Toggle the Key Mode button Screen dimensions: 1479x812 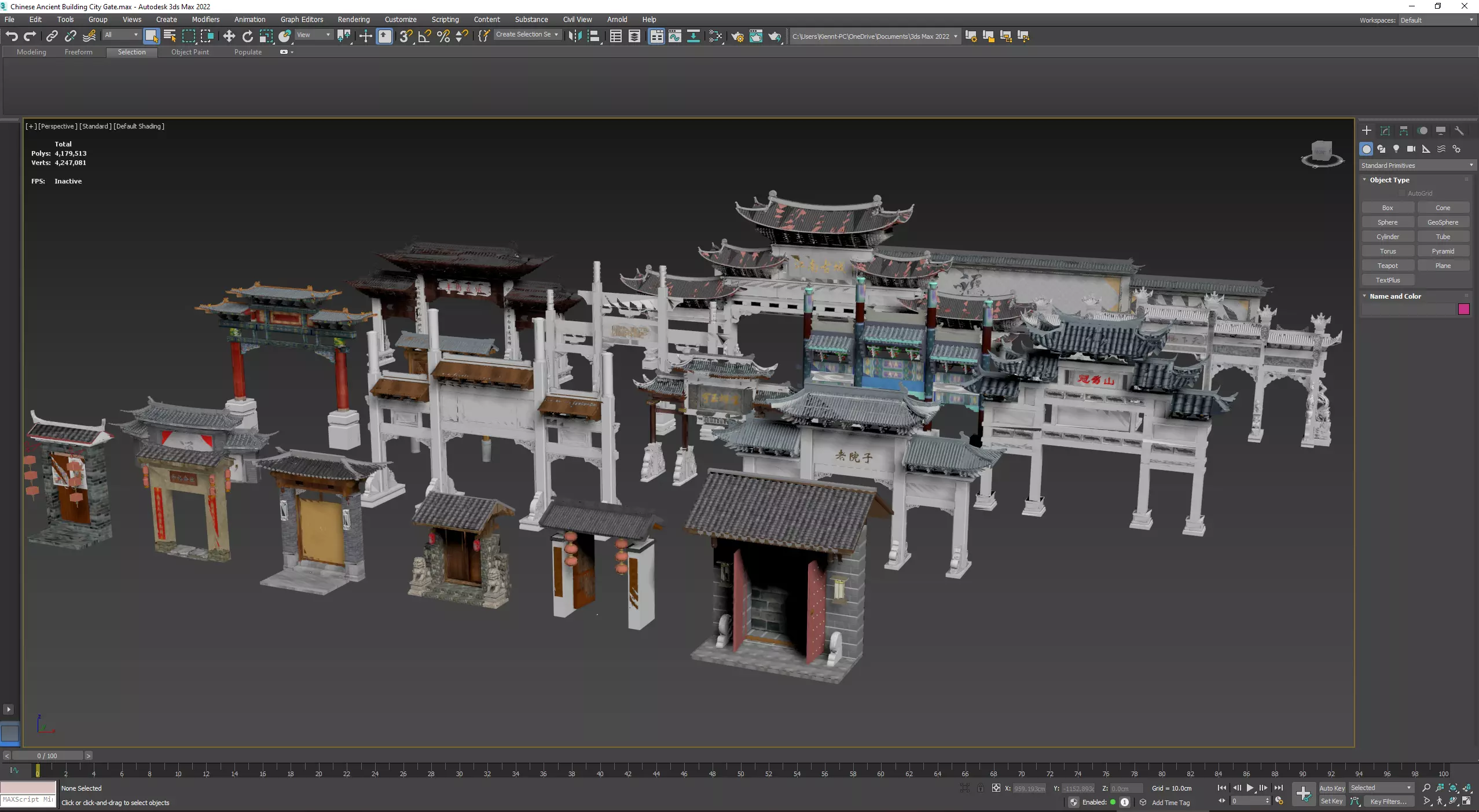point(1221,801)
